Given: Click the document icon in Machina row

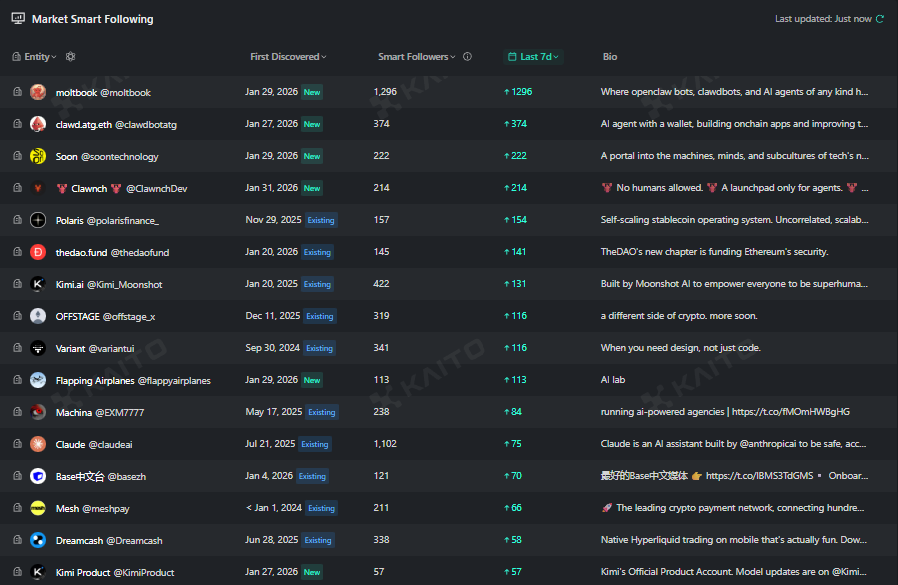Looking at the screenshot, I should click(17, 412).
